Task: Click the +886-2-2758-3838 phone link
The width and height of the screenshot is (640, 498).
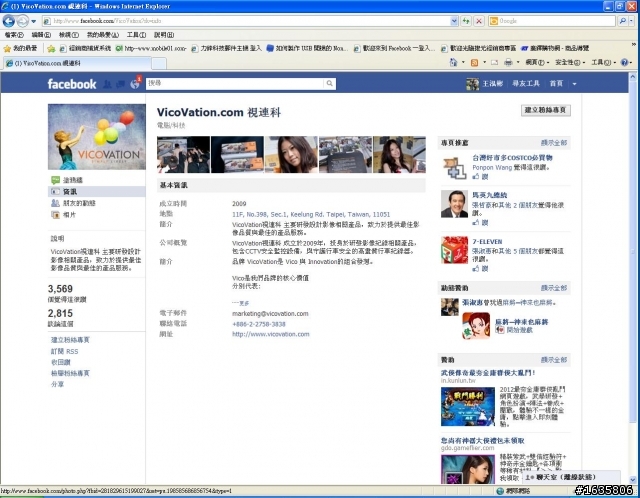Action: [x=259, y=324]
